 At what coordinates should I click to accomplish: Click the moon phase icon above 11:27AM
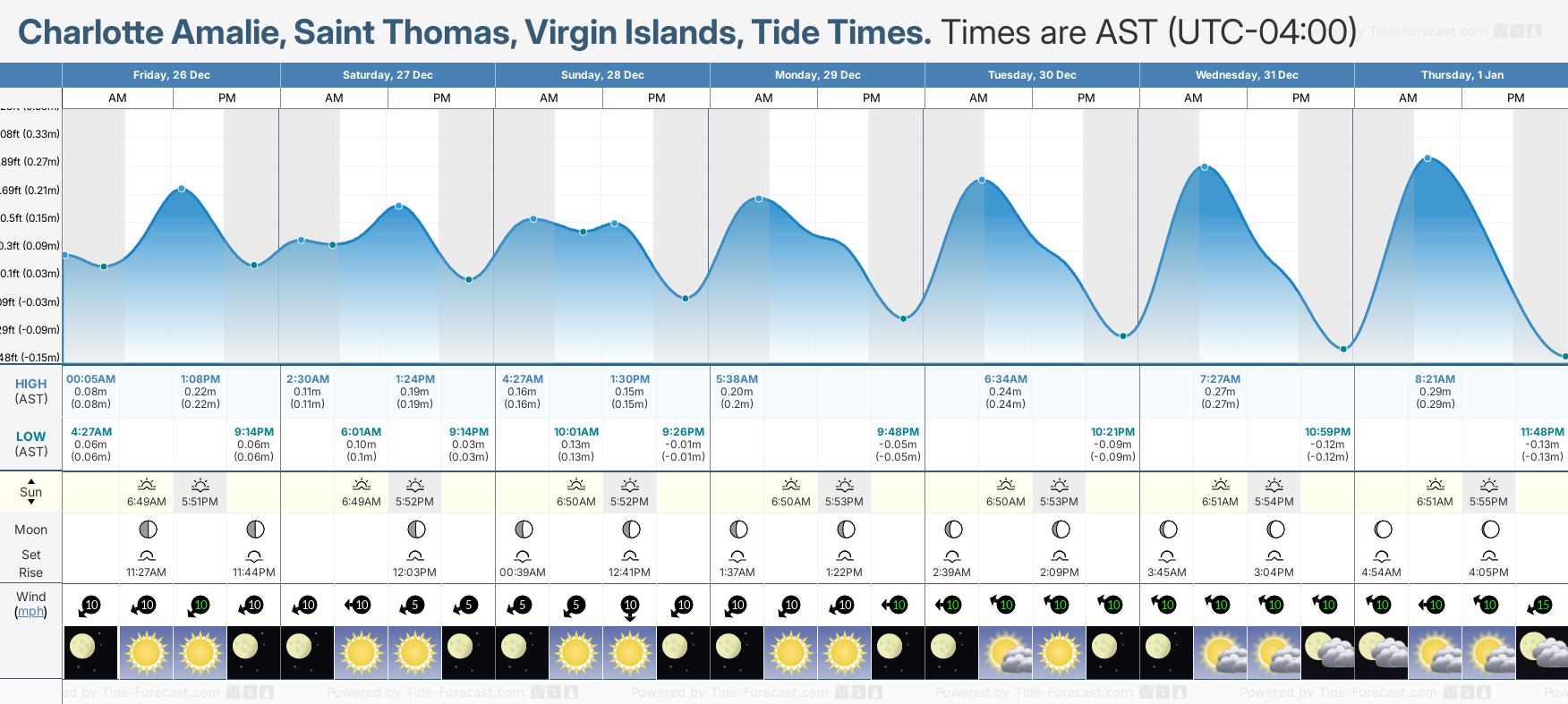[148, 530]
